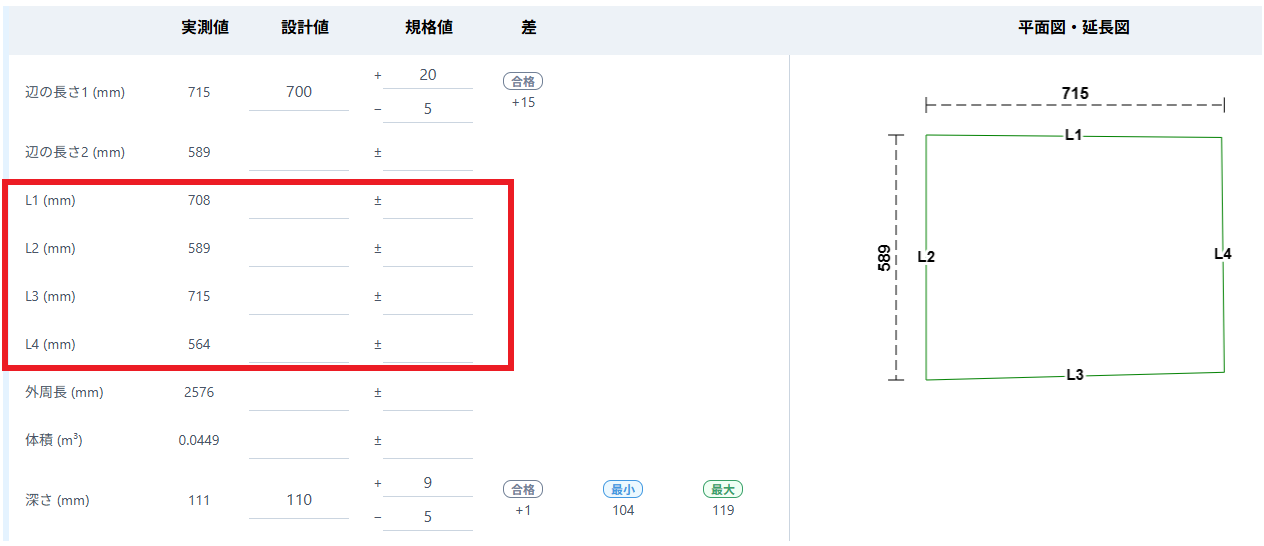The width and height of the screenshot is (1264, 546).
Task: Click the 体積 tolerance field
Action: [x=427, y=441]
